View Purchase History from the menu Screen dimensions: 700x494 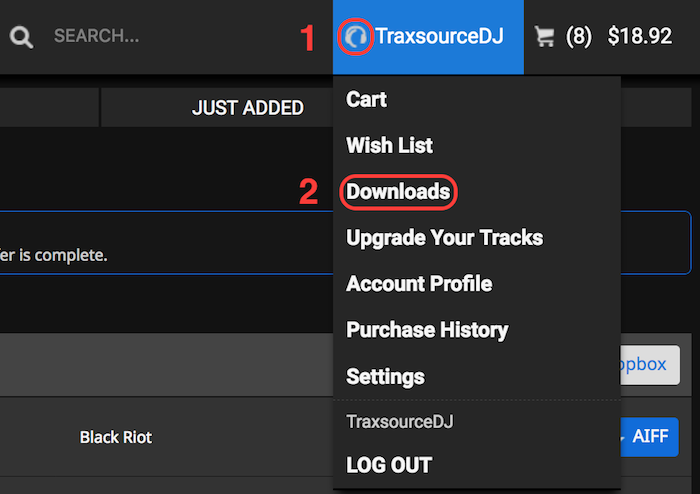click(x=427, y=330)
